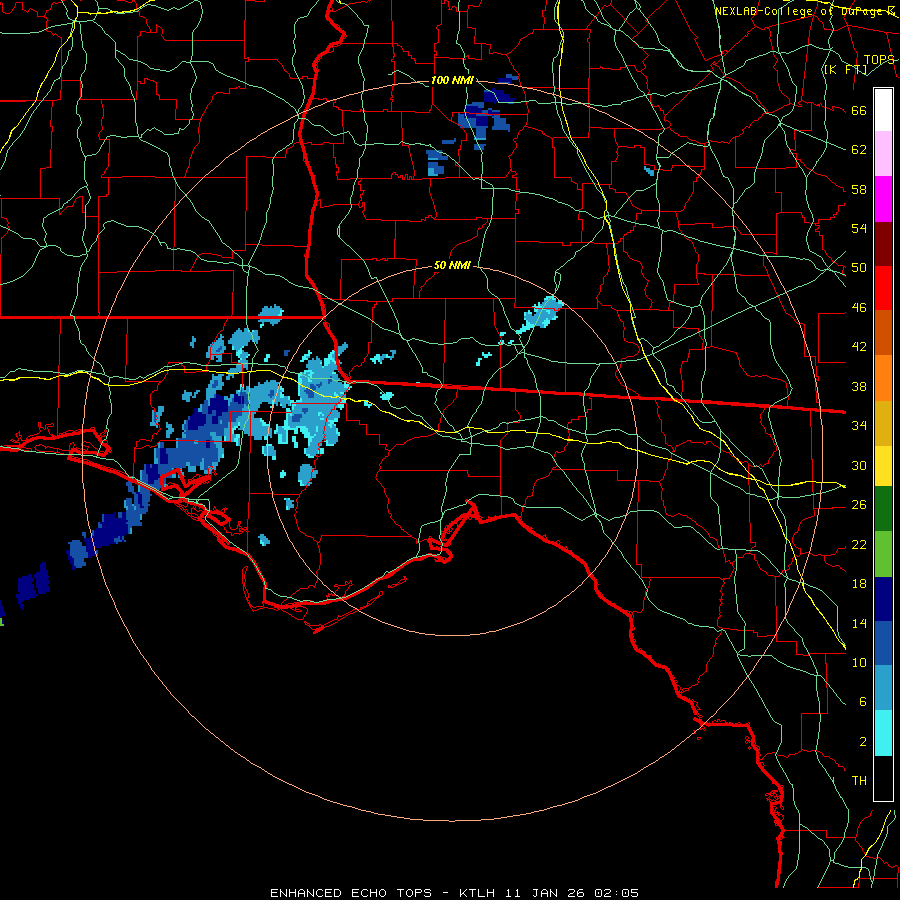Click the NEXLAB-College of DuPage credit text
This screenshot has width=900, height=900.
805,11
